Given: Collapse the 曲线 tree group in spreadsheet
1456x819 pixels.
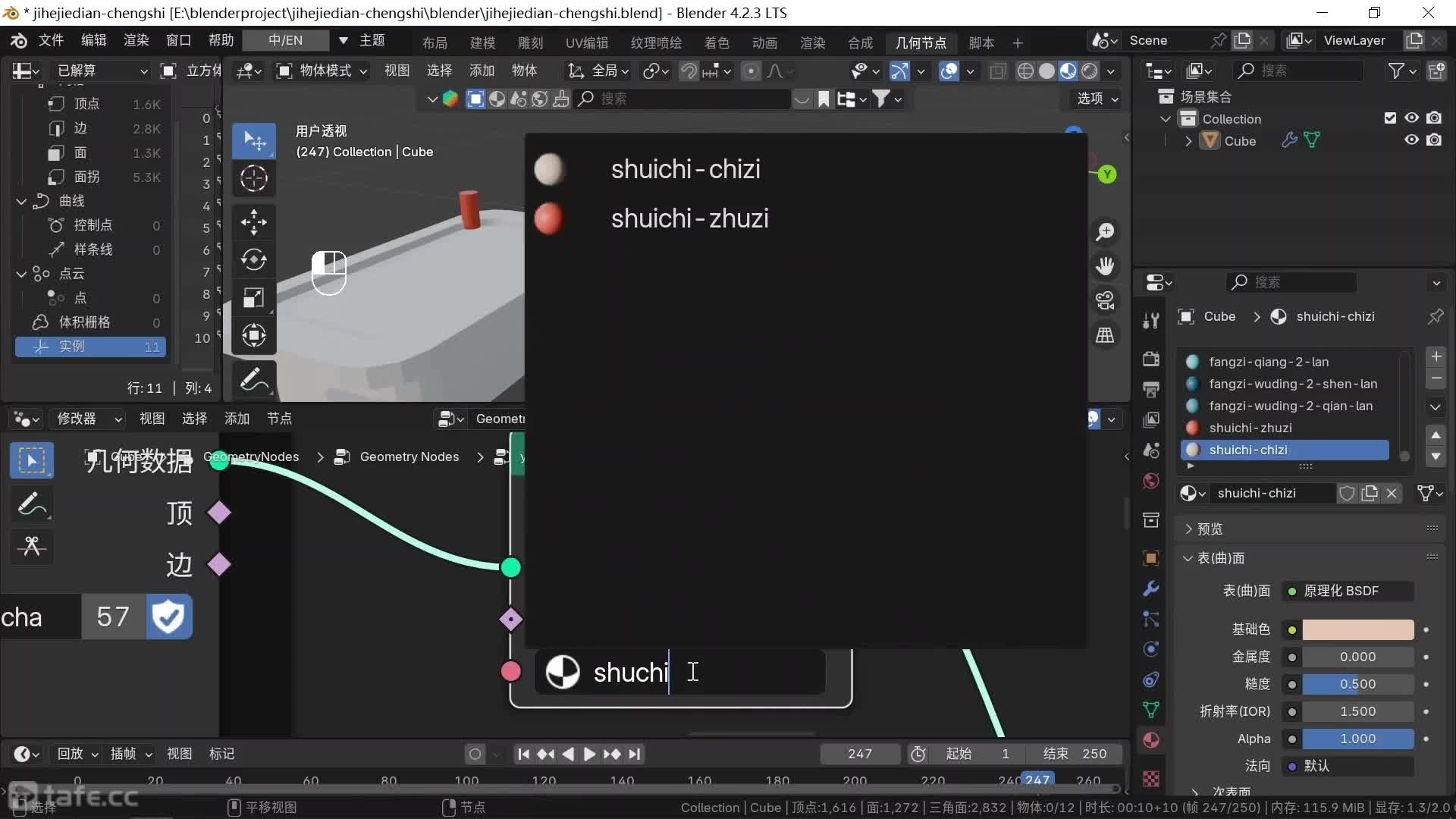Looking at the screenshot, I should tap(22, 201).
